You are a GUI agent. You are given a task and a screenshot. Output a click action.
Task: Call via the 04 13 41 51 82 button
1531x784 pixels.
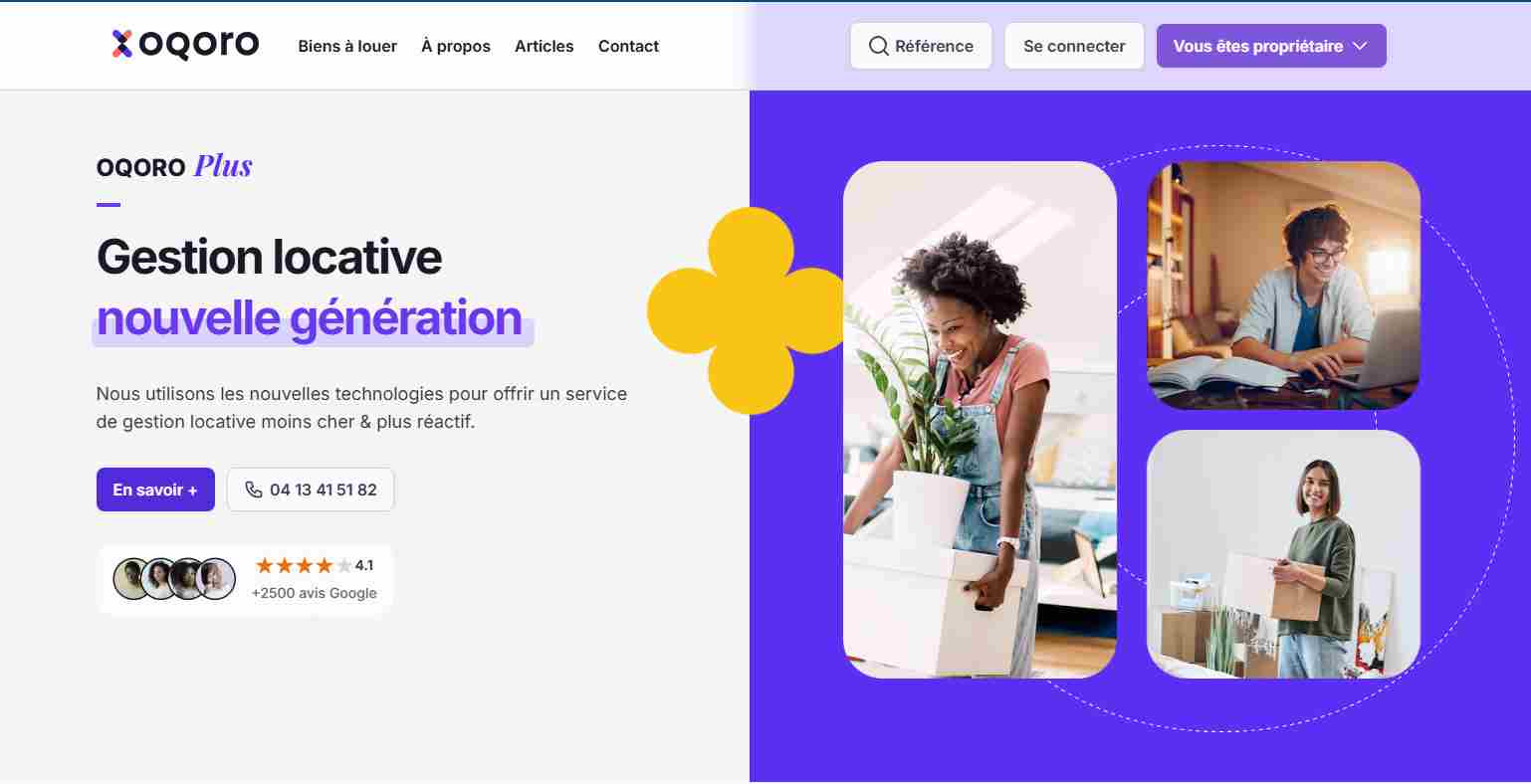311,490
